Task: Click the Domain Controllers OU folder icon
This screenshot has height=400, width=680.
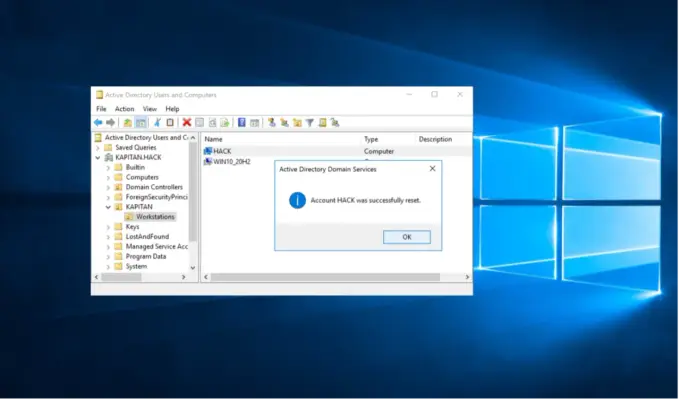Action: [x=118, y=187]
